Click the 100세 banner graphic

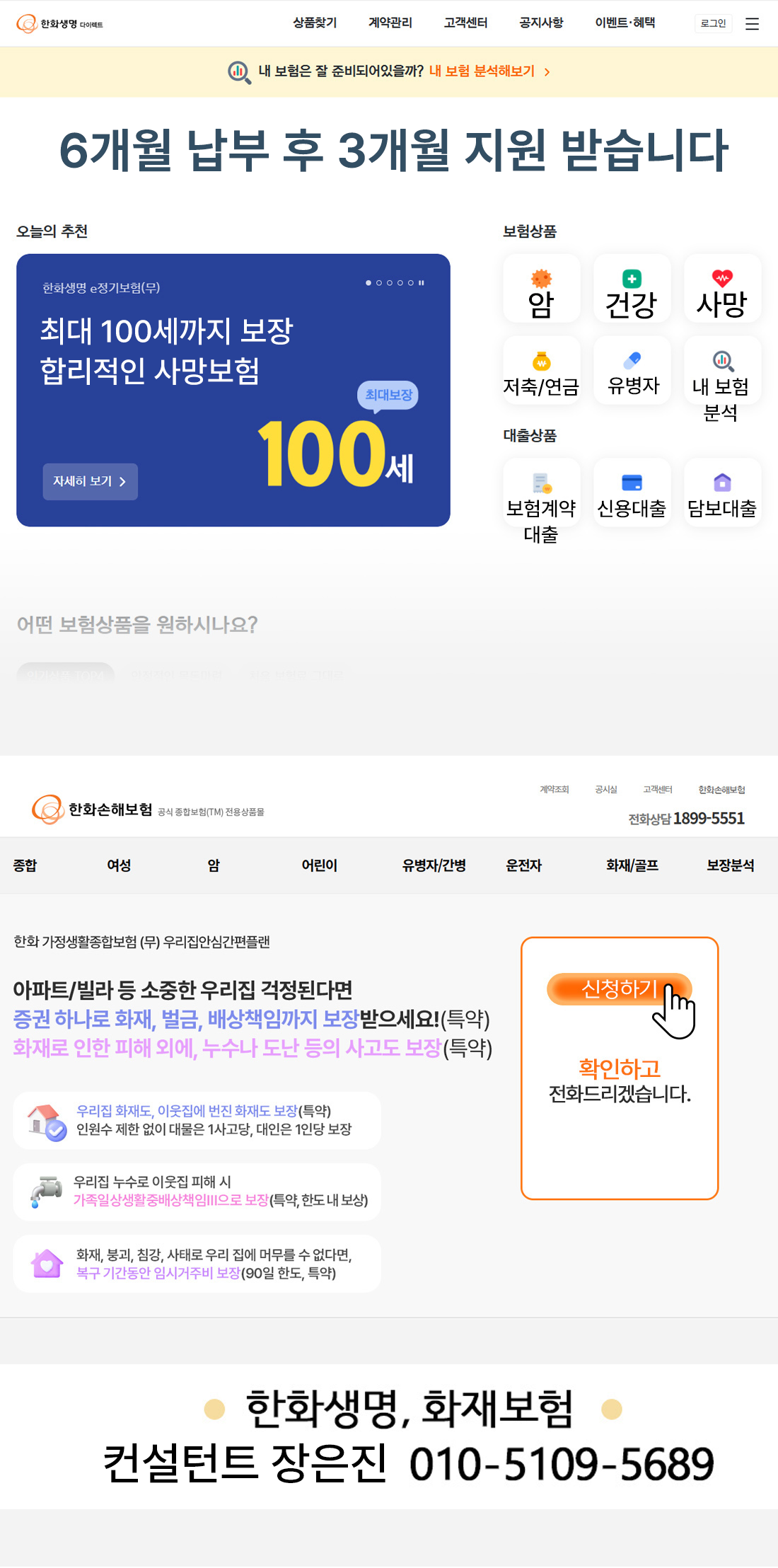(336, 454)
